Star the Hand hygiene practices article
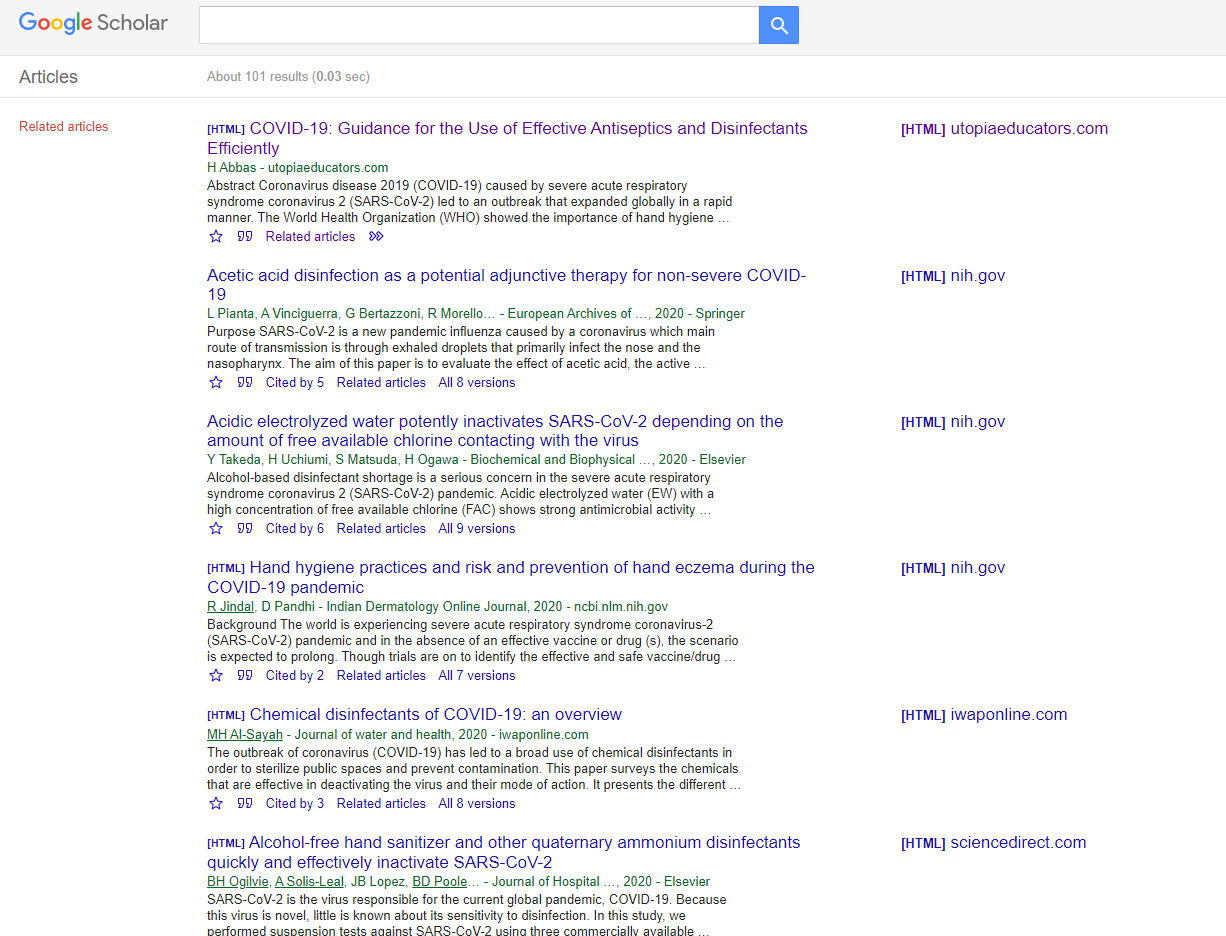 tap(216, 675)
